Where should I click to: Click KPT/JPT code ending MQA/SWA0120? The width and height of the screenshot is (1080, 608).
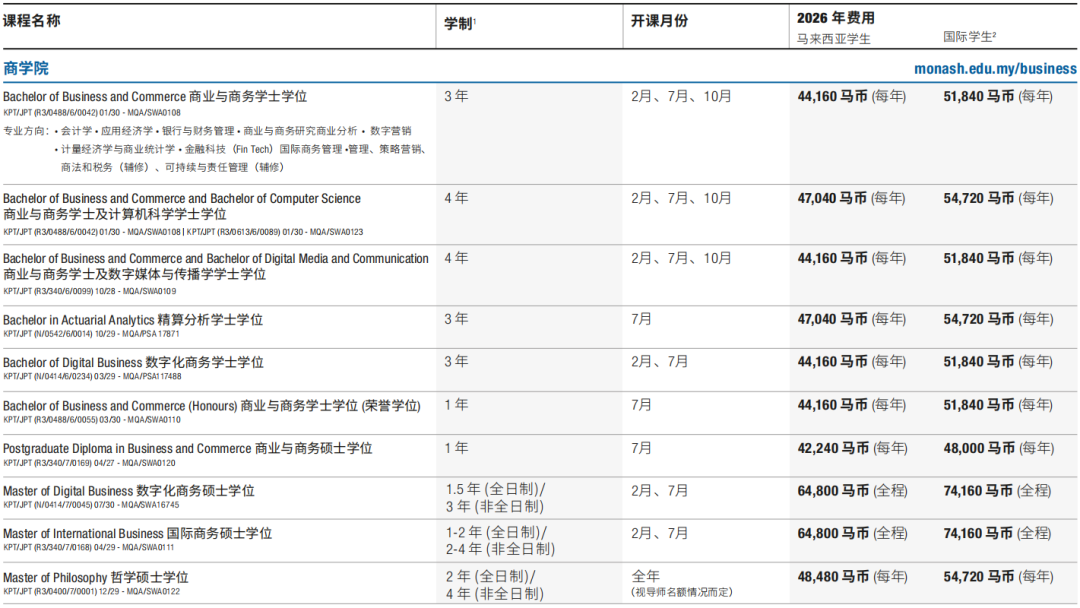pos(89,463)
